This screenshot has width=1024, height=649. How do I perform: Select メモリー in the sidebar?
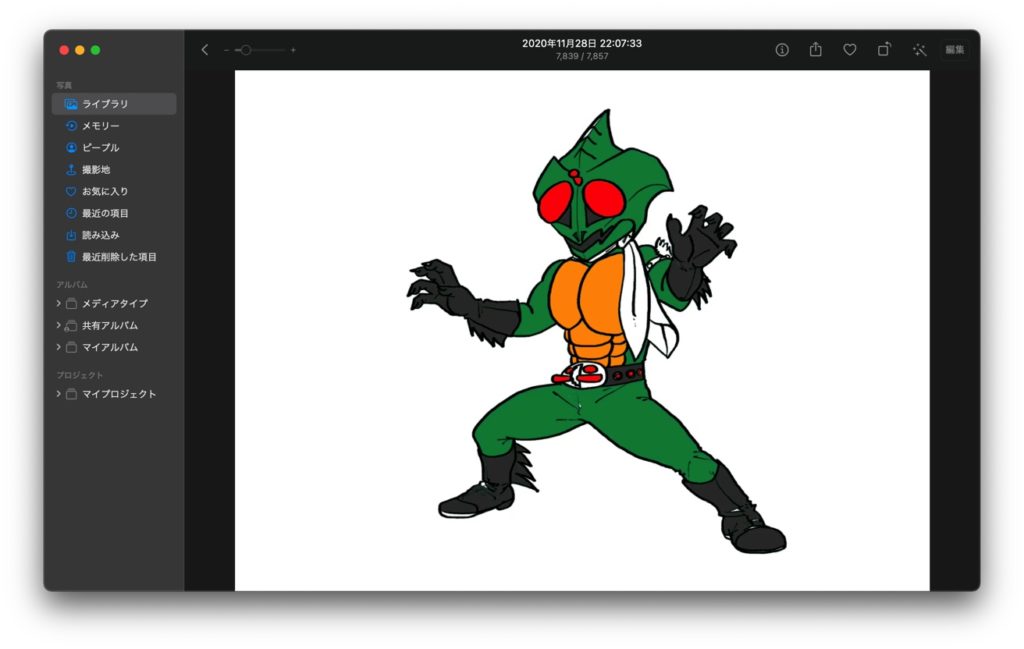click(114, 125)
